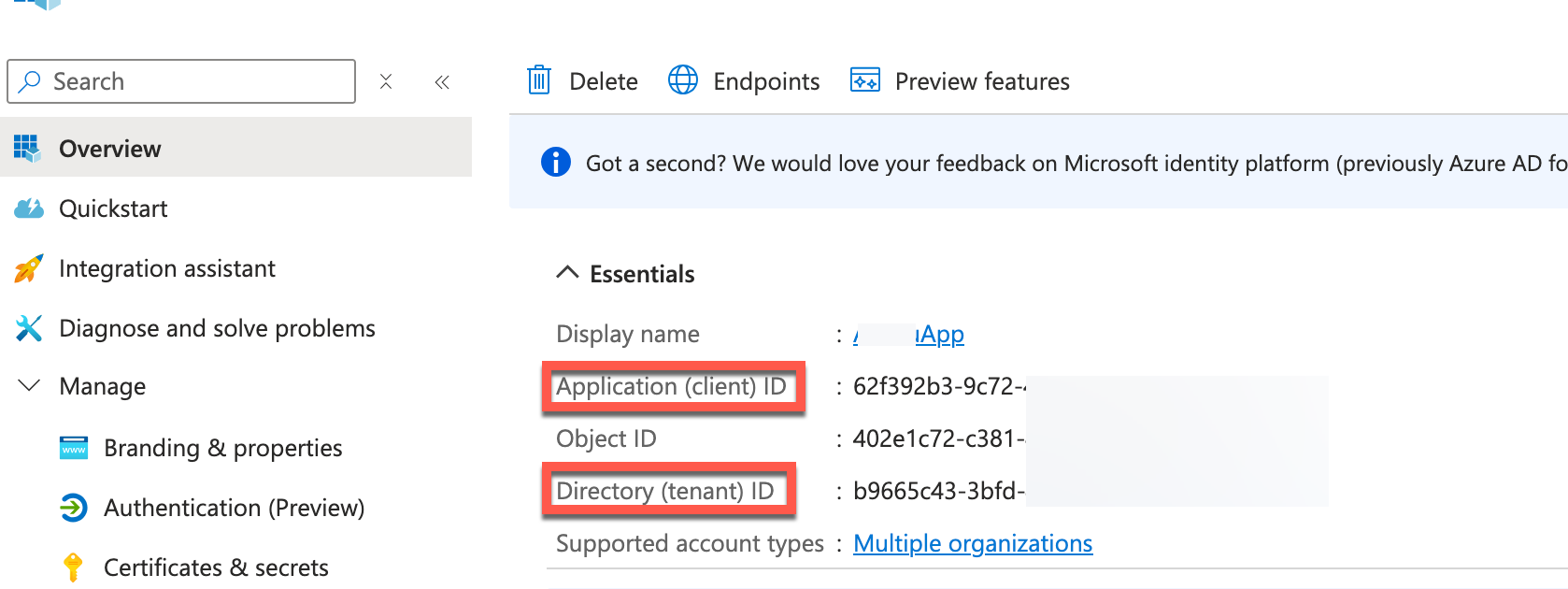The width and height of the screenshot is (1568, 589).
Task: Click the Delete trash can icon
Action: tap(539, 80)
